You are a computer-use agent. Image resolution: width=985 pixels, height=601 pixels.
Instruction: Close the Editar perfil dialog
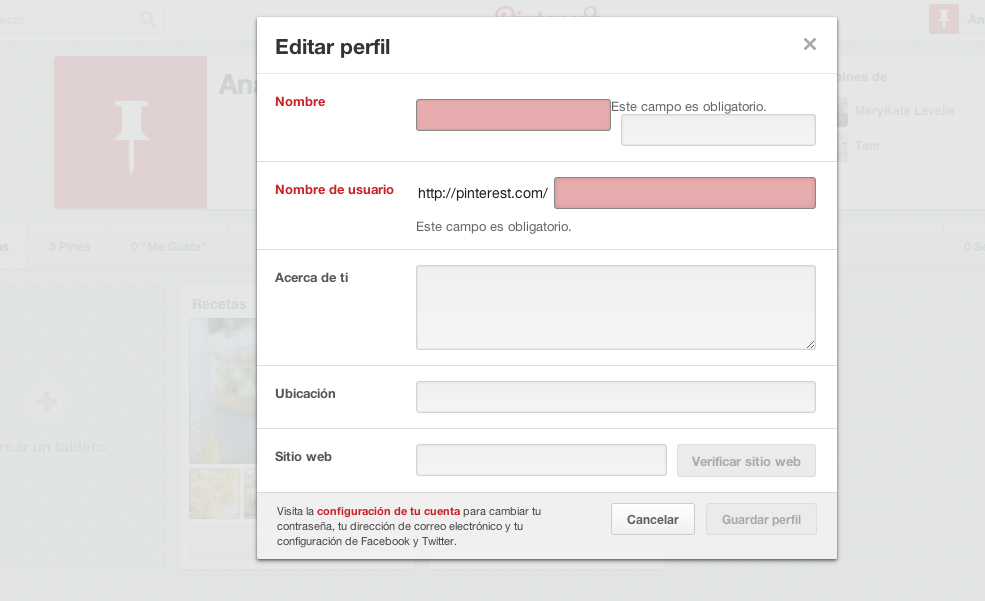point(809,44)
